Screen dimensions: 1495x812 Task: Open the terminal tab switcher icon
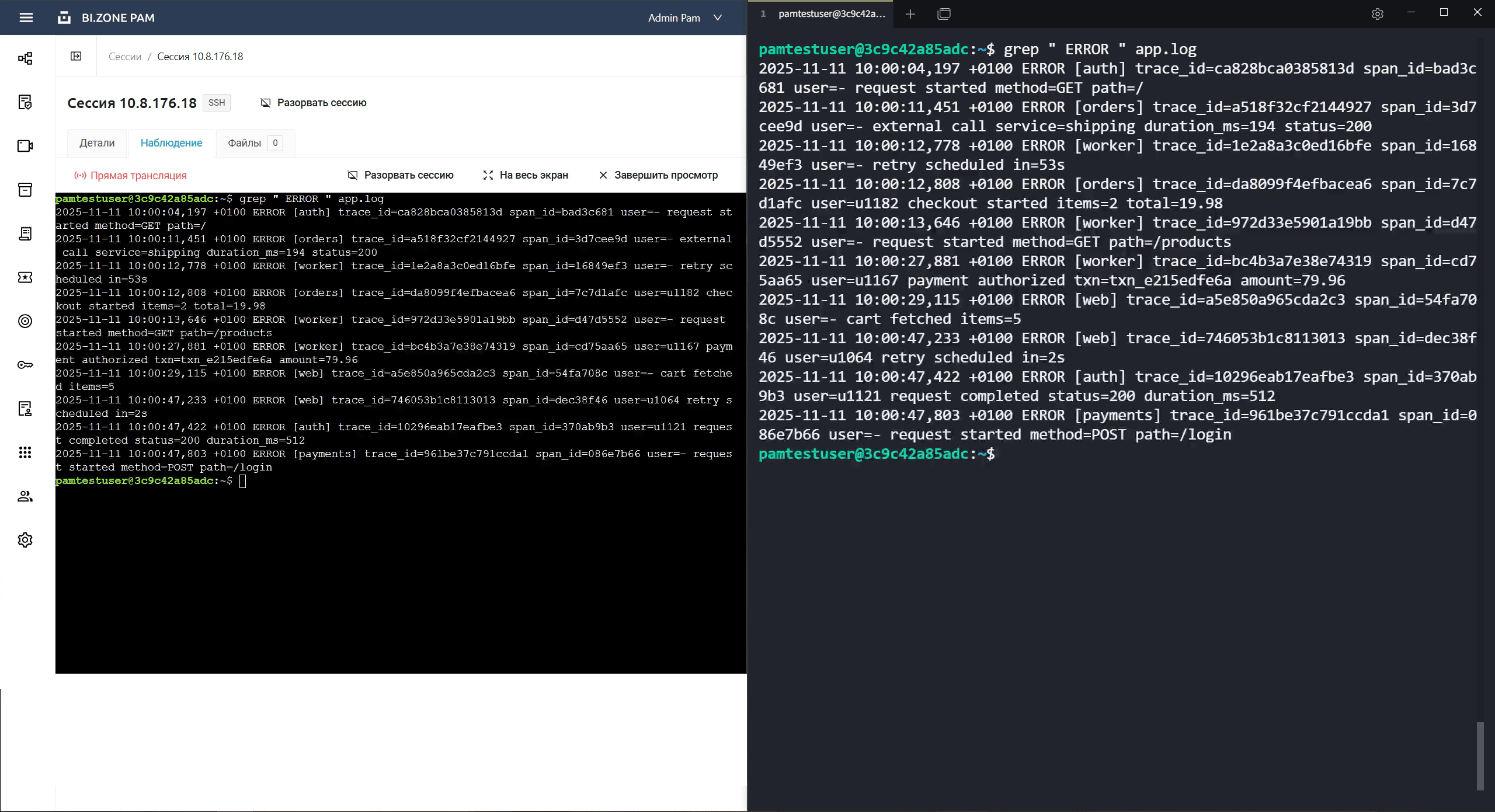coord(944,14)
